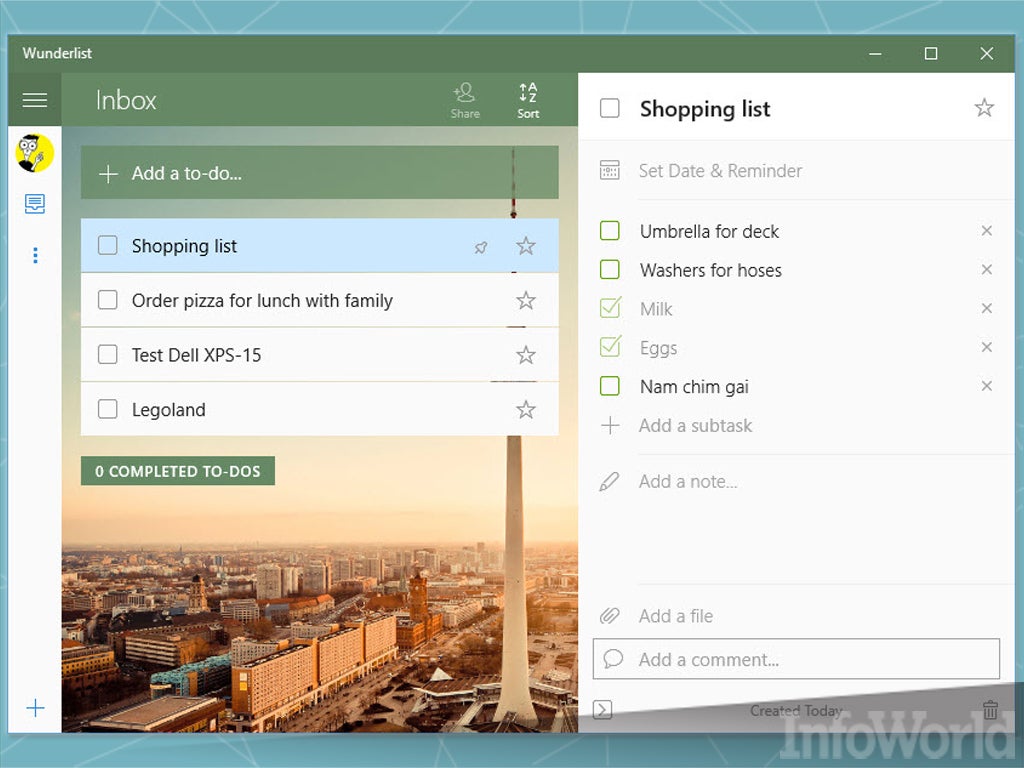Click the plus icon beside Add a subtask
This screenshot has width=1024, height=768.
[x=610, y=426]
